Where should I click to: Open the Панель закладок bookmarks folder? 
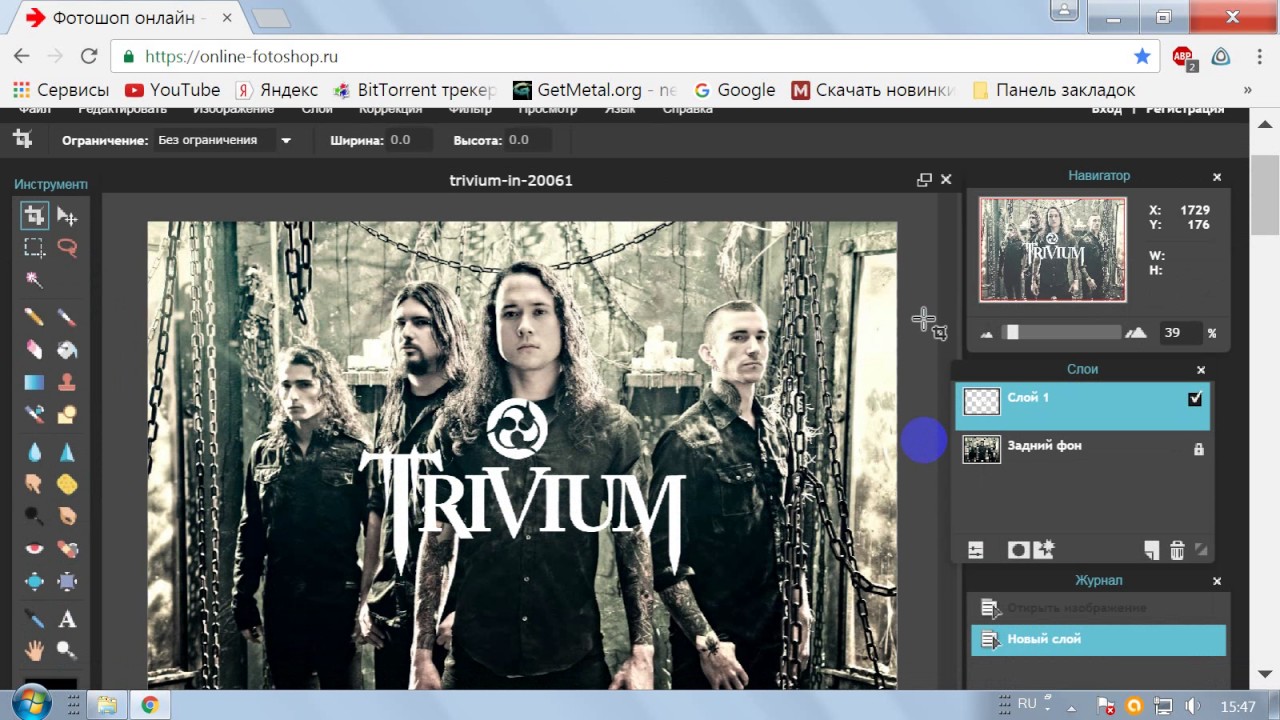pos(1053,90)
